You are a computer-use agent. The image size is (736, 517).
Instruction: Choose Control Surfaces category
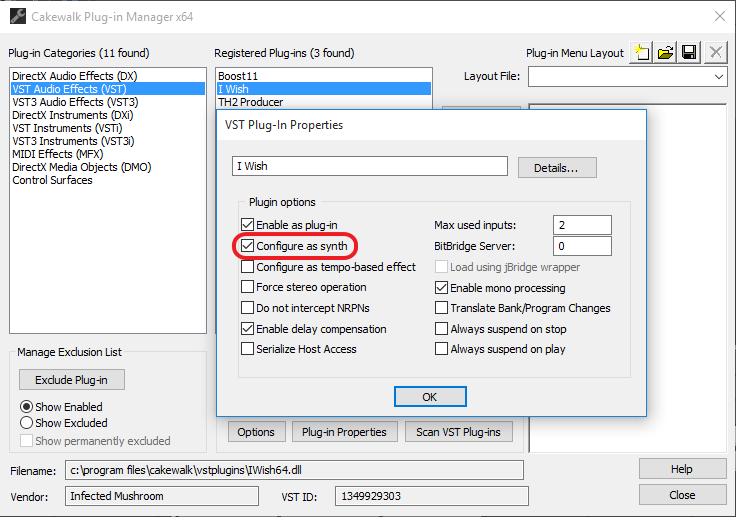(x=52, y=180)
